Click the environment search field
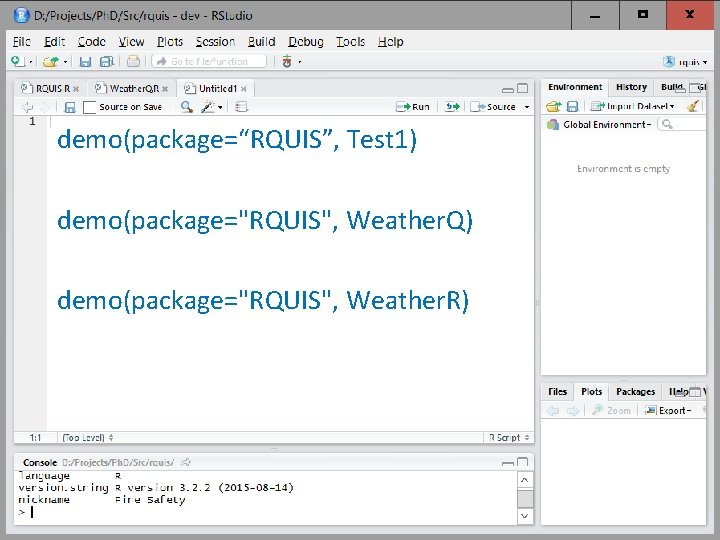The height and width of the screenshot is (540, 720). (x=683, y=124)
